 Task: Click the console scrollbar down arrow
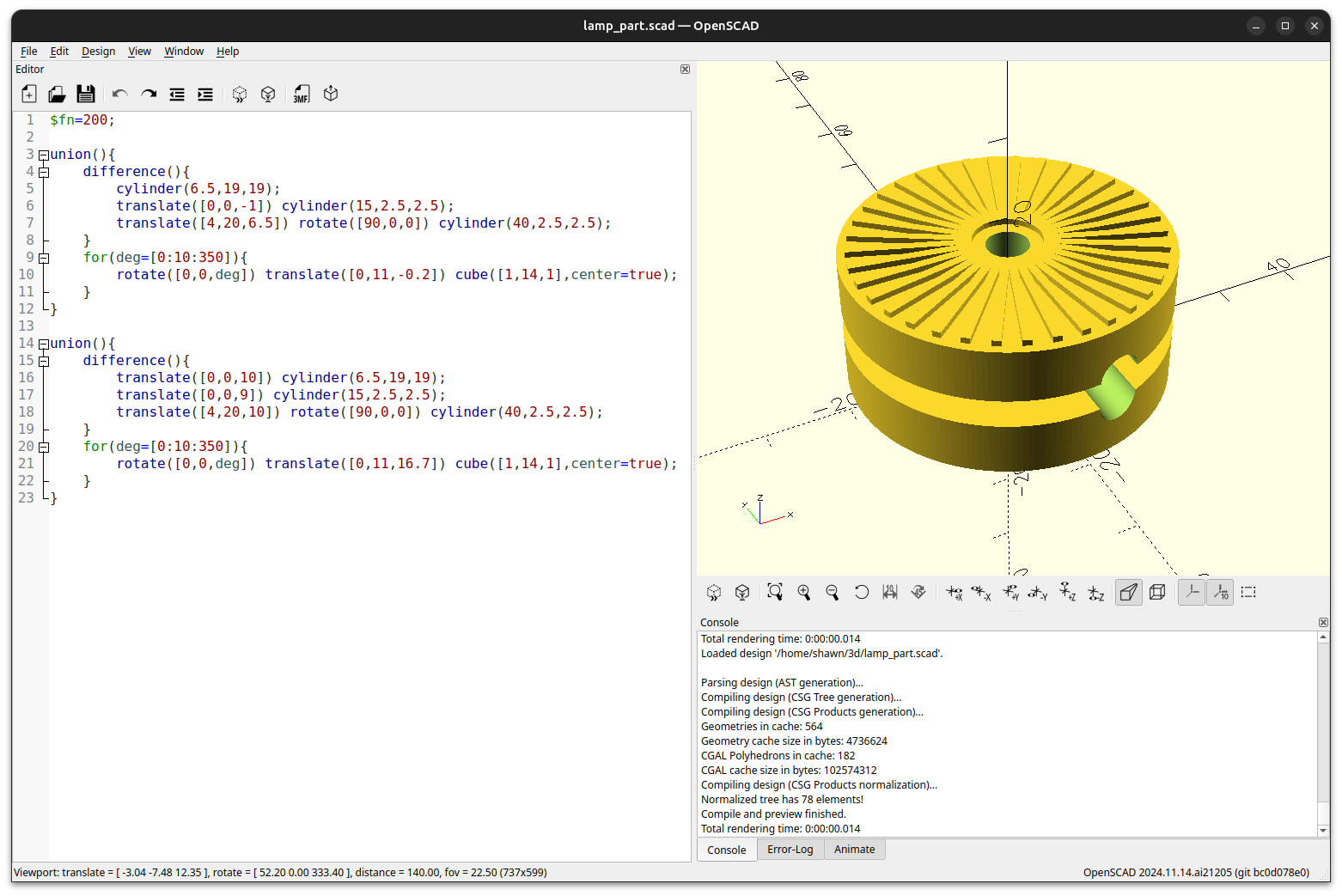pyautogui.click(x=1324, y=831)
